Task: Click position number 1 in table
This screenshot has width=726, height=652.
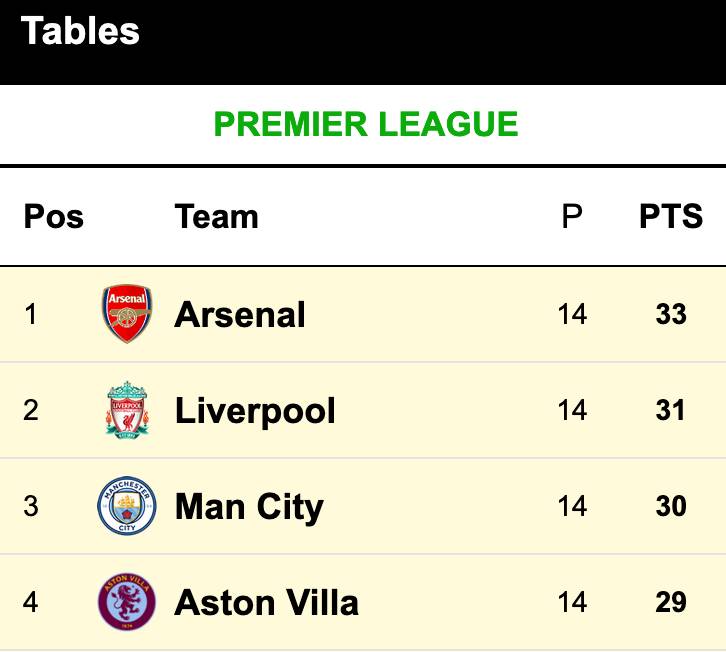Action: tap(31, 315)
